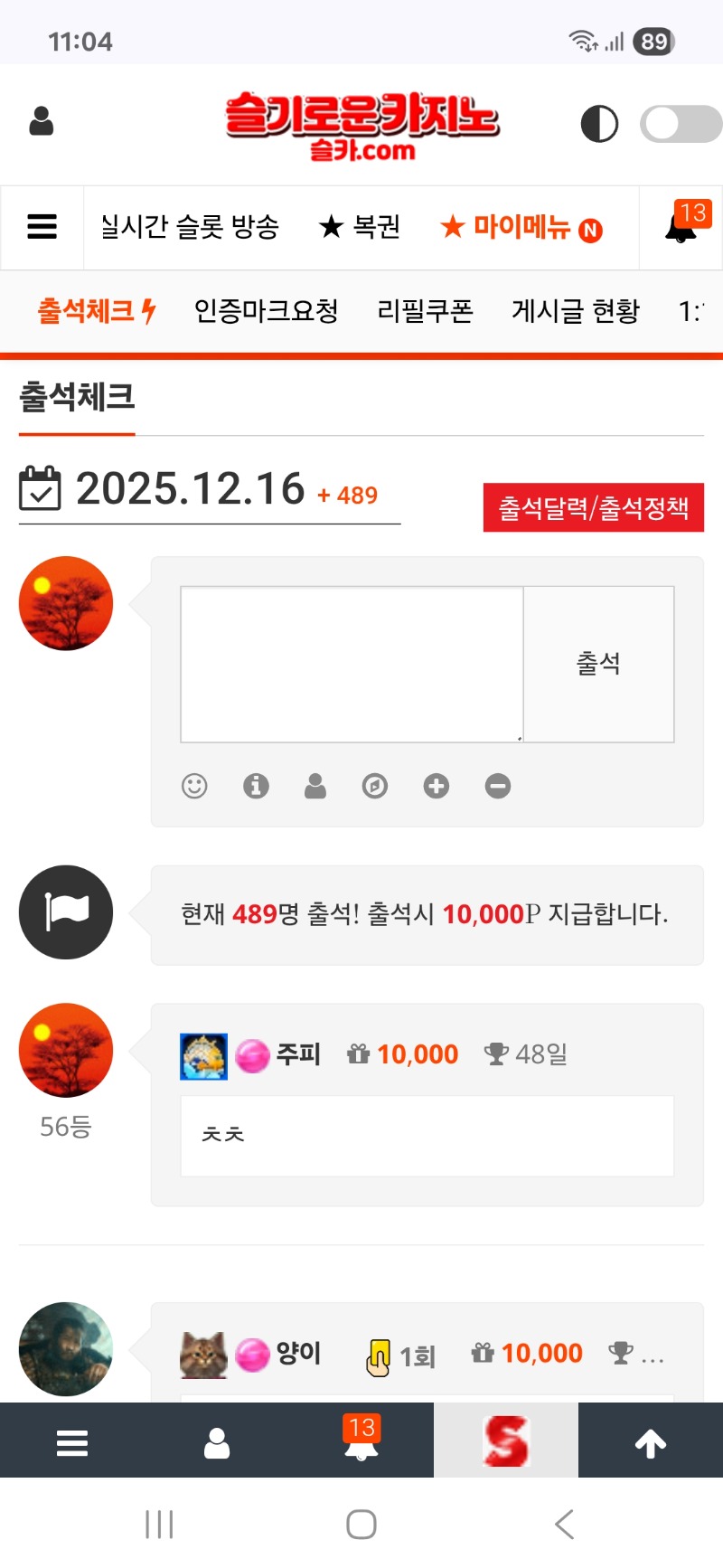723x1568 pixels.
Task: Open the smiley emoticon picker
Action: click(x=194, y=786)
